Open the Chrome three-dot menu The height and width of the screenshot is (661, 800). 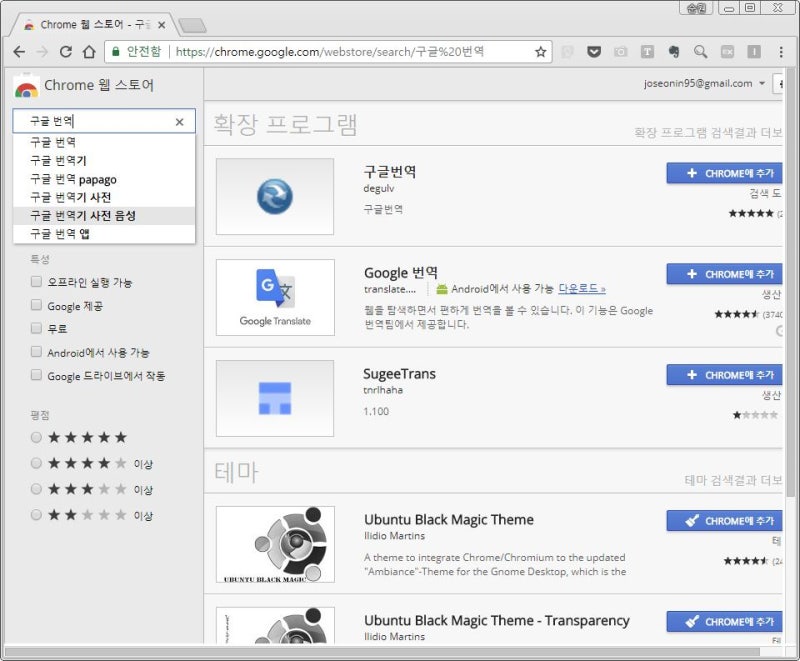point(781,52)
